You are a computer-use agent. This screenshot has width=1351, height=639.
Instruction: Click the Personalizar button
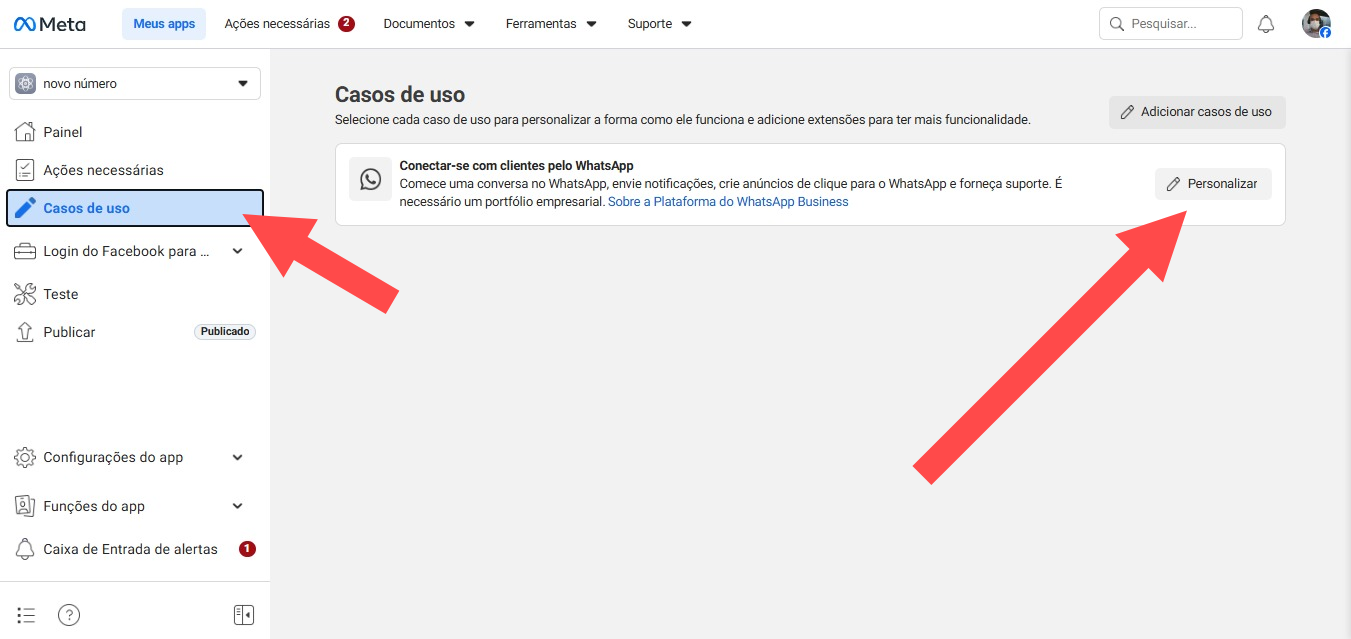click(x=1213, y=184)
